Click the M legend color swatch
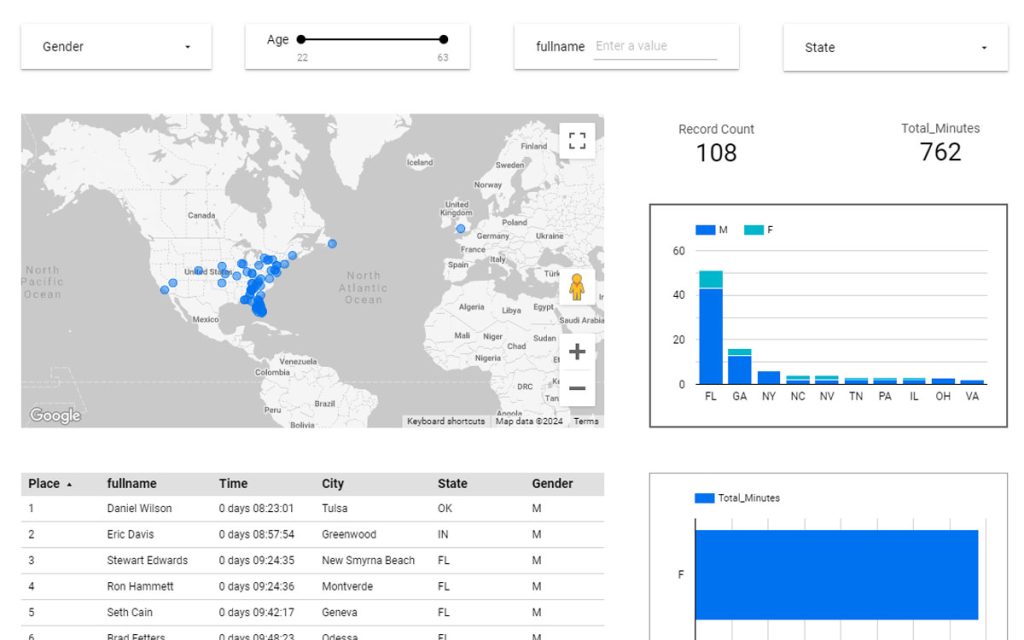1024x640 pixels. tap(705, 230)
